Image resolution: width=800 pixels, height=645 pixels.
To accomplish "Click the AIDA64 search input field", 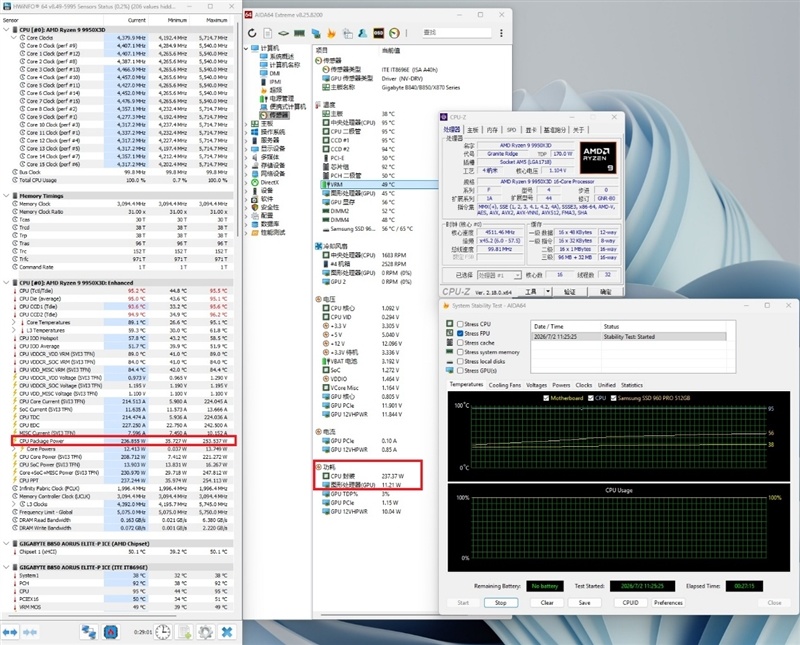I will [x=457, y=33].
